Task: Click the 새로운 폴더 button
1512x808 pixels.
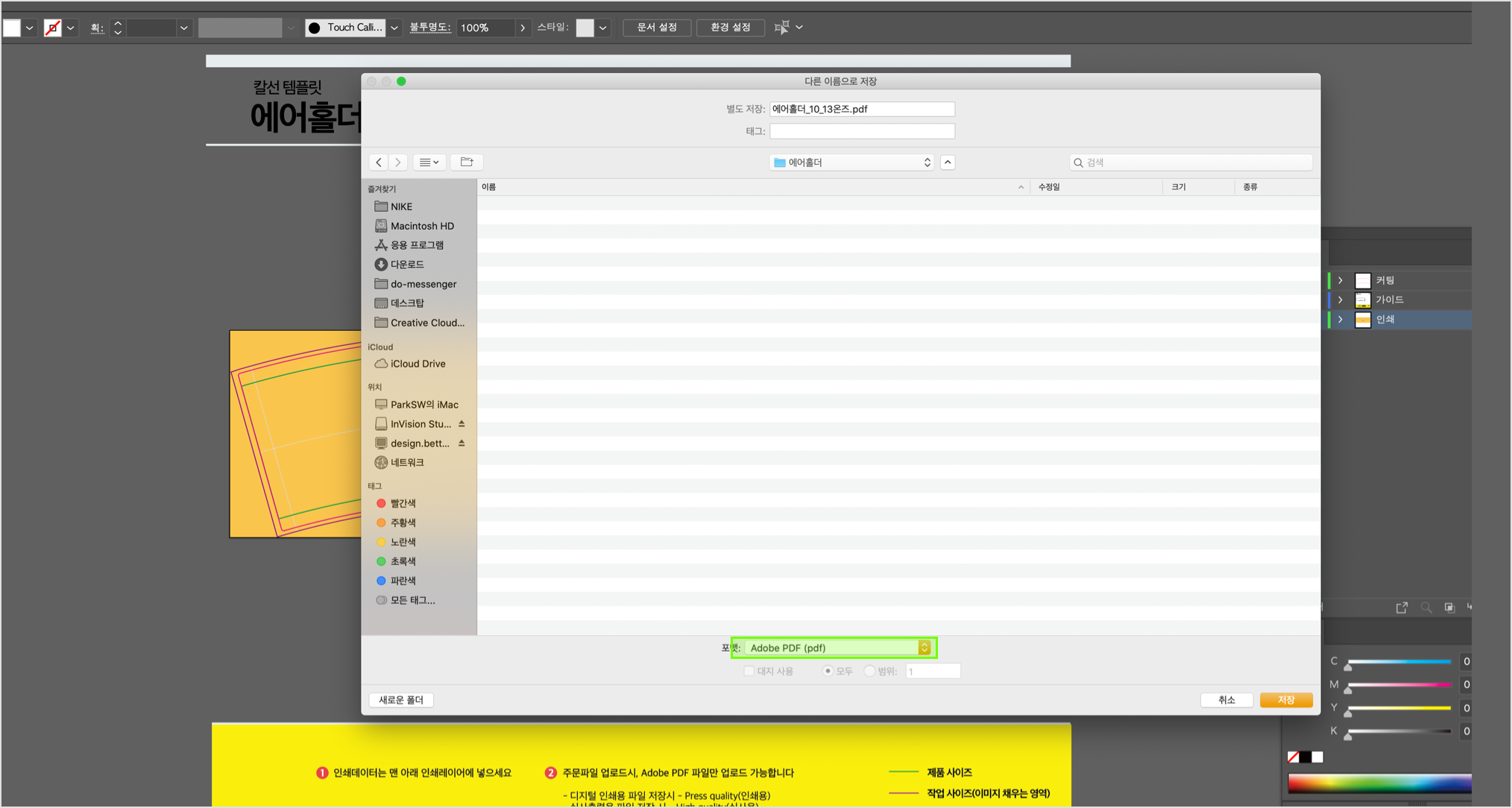Action: pos(401,700)
